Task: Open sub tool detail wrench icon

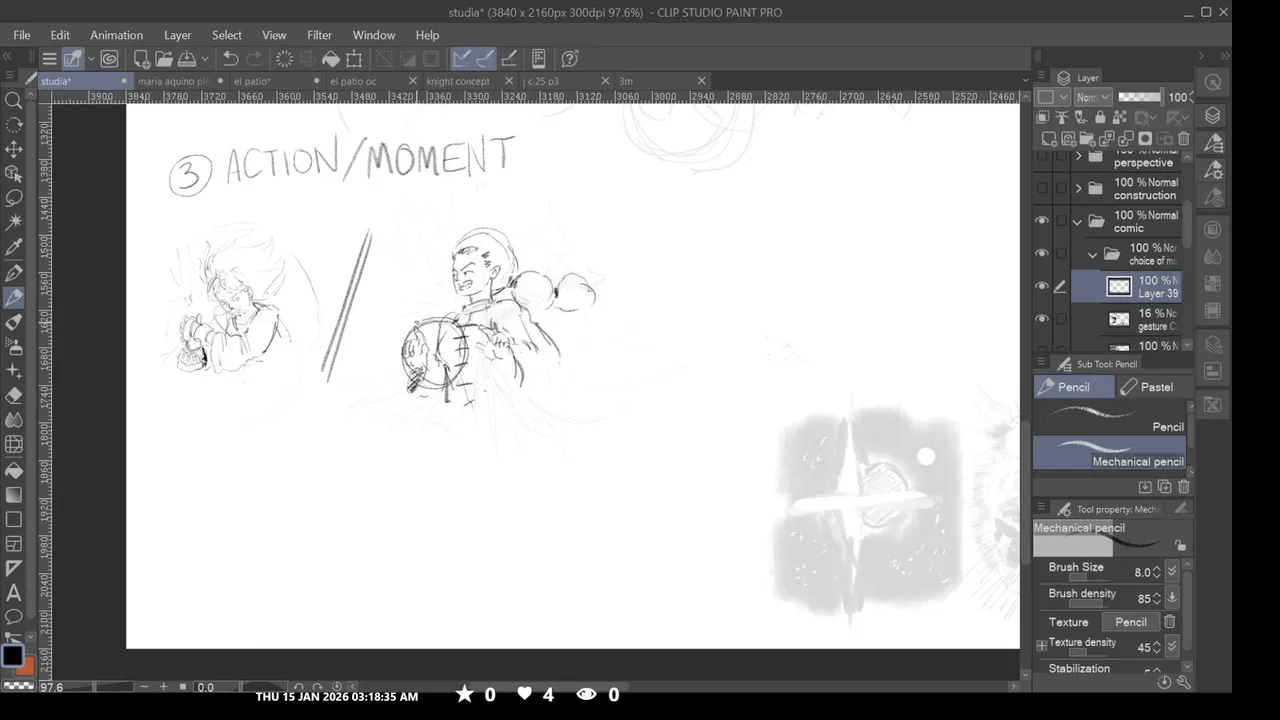Action: click(x=1184, y=682)
